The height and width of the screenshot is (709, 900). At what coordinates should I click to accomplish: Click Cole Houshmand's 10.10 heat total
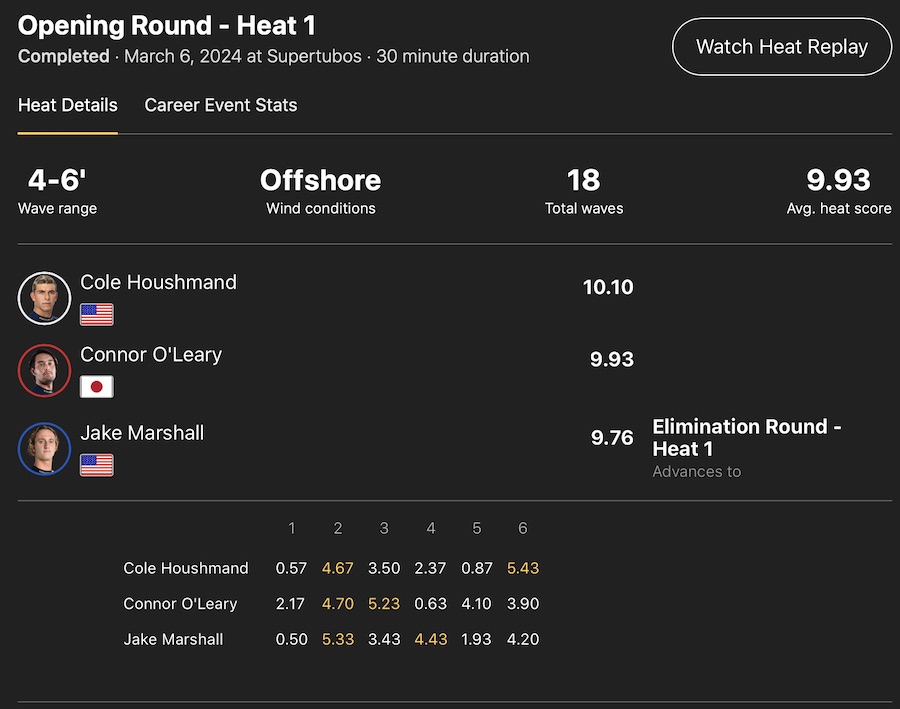pyautogui.click(x=608, y=288)
